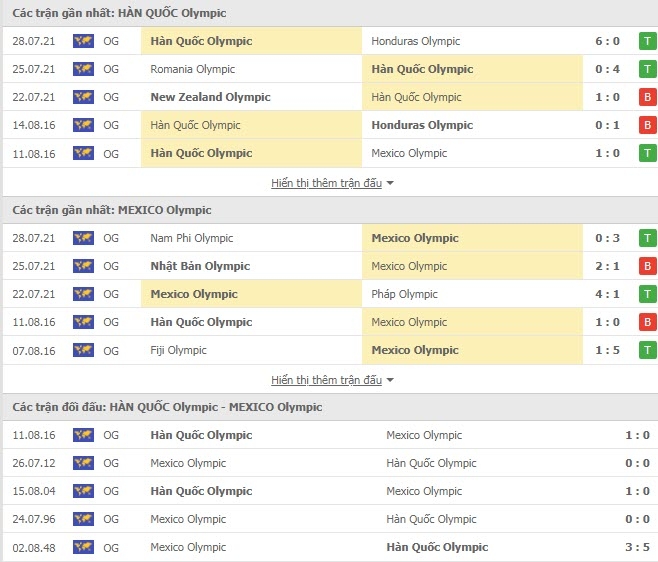Screen dimensions: 658x562
Task: Click the green T badge for Fiji Olympic match
Action: coord(648,350)
